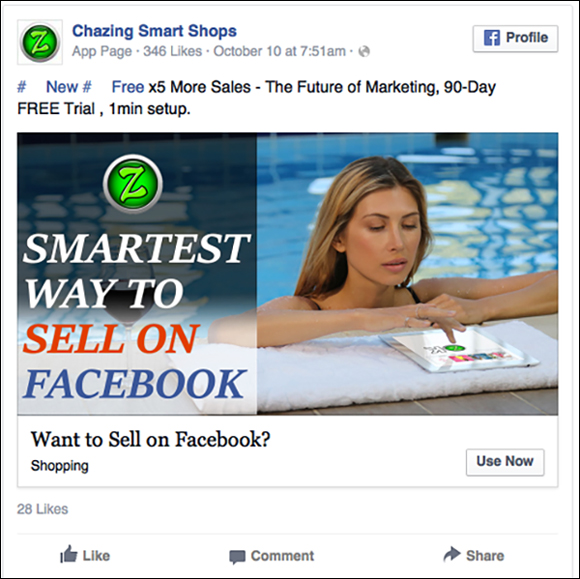Open the October 10 at 7:51am timestamp
The height and width of the screenshot is (579, 580).
(x=280, y=51)
